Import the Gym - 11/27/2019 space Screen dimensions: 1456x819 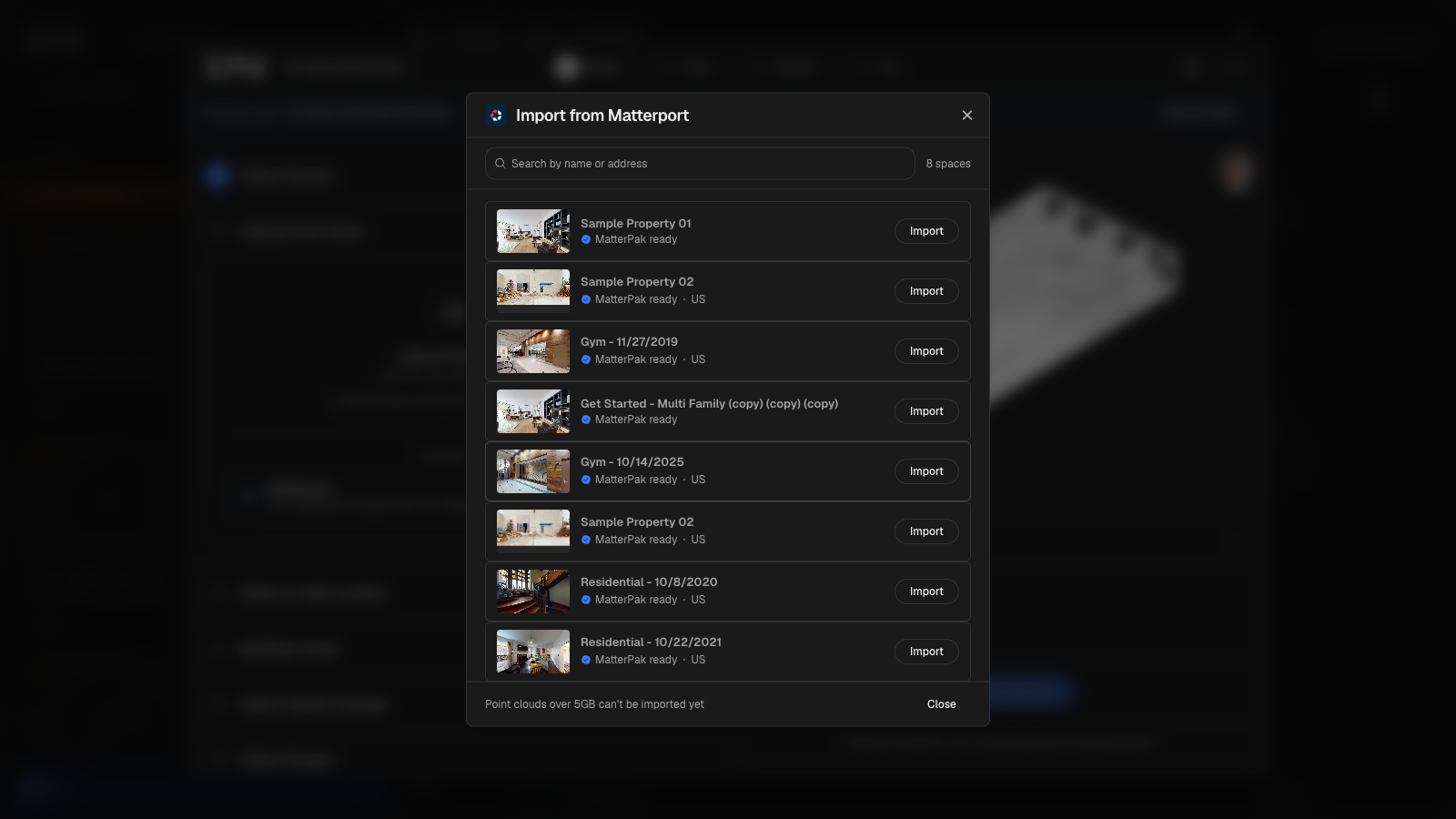926,351
